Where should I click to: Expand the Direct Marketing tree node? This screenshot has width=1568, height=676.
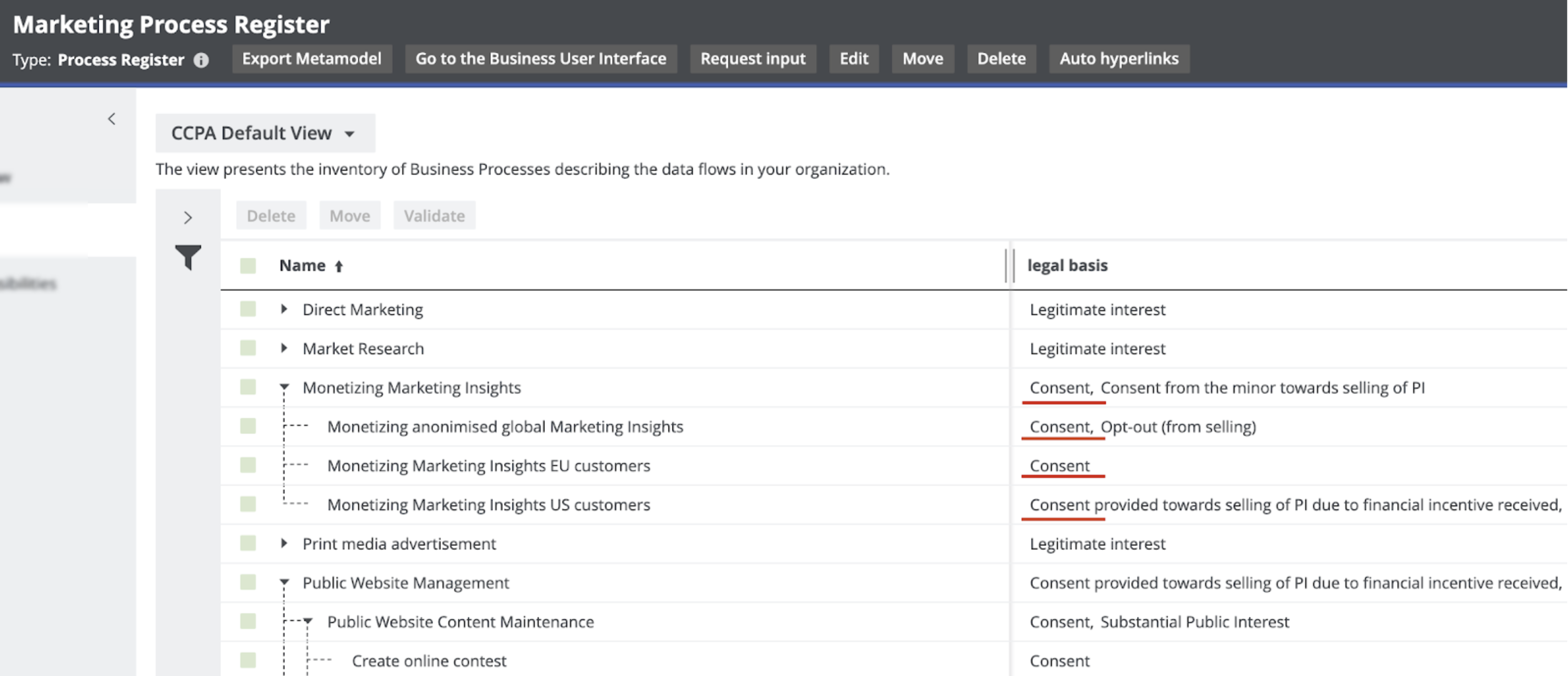tap(284, 309)
